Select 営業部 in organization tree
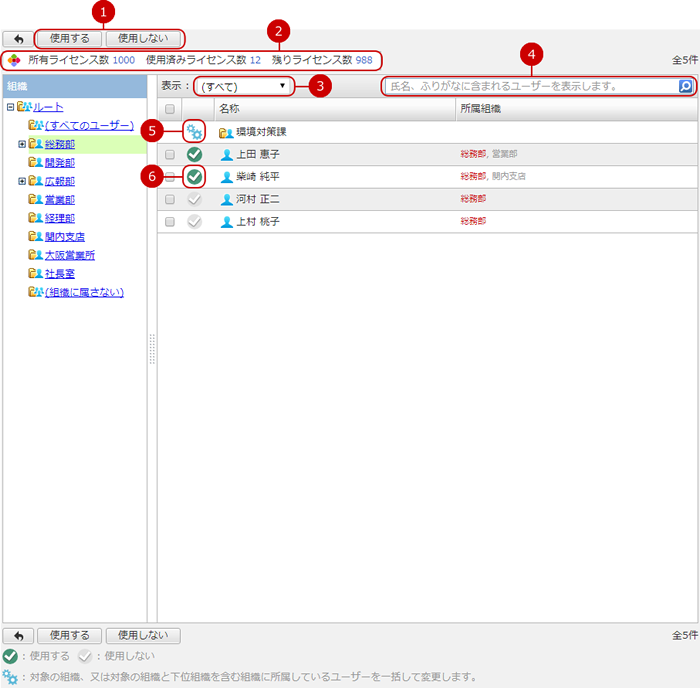Viewport: 700px width, 688px height. pos(60,200)
